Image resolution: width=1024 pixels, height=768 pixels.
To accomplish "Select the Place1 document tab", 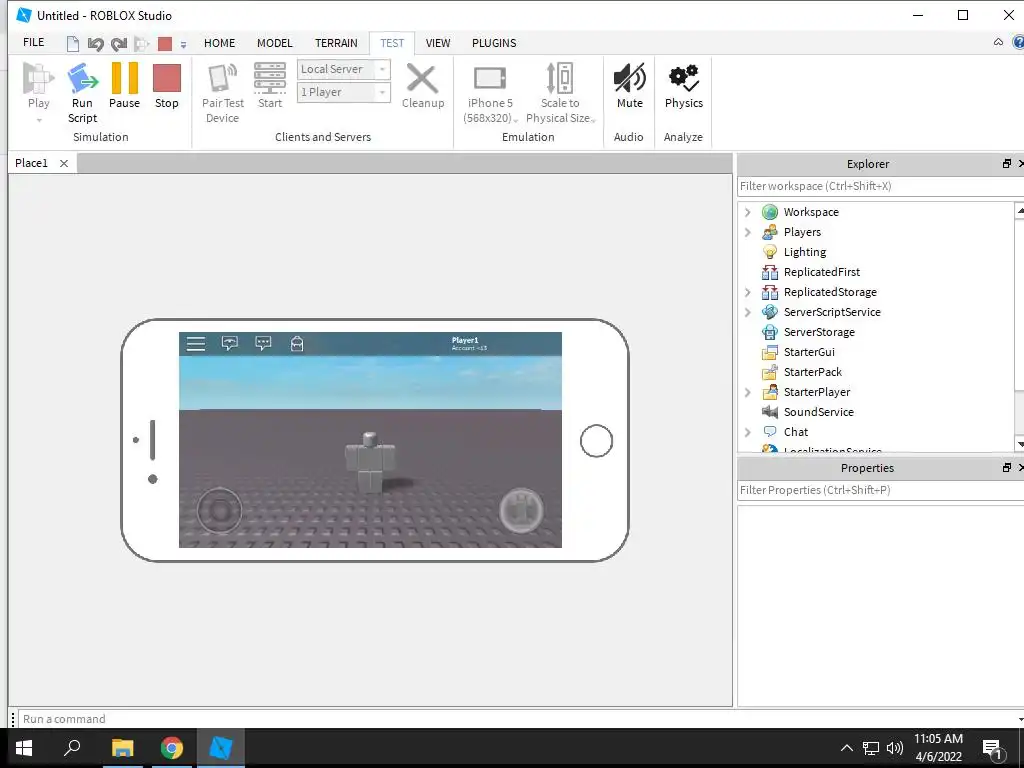I will [31, 163].
